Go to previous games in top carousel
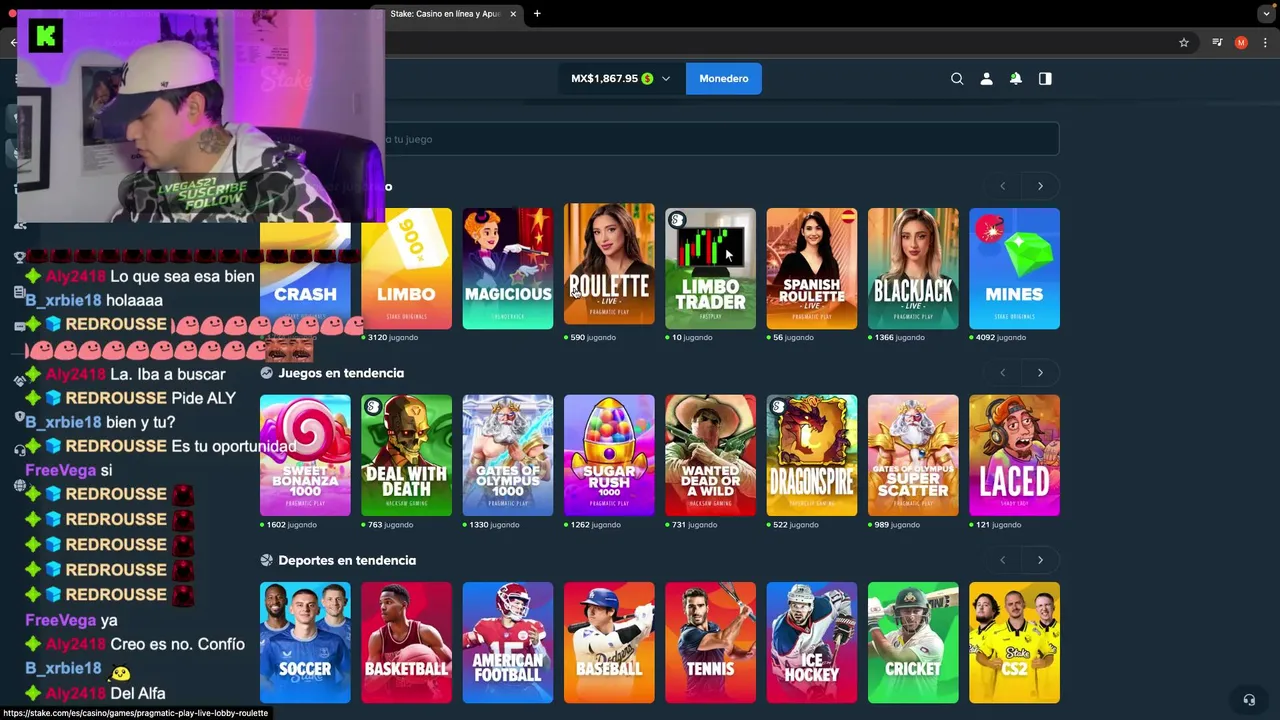1280x720 pixels. click(1003, 186)
